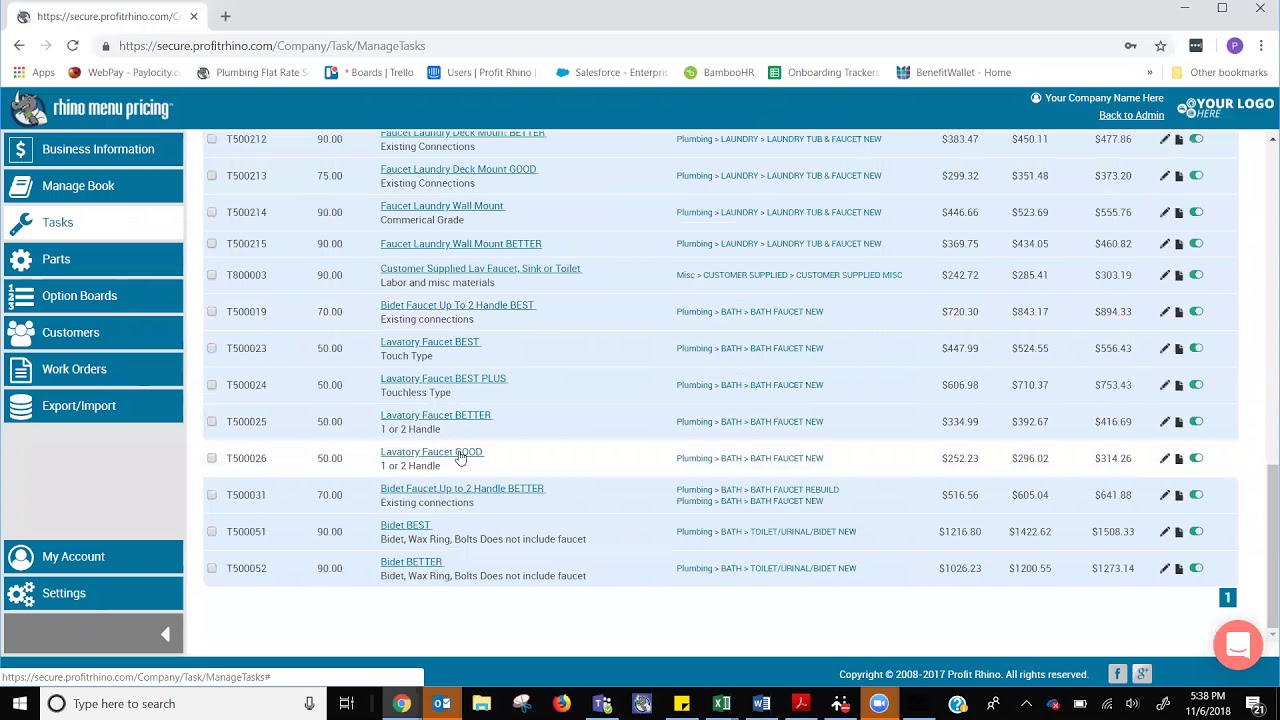Viewport: 1280px width, 720px height.
Task: Toggle active switch for task T500214
Action: click(1196, 212)
